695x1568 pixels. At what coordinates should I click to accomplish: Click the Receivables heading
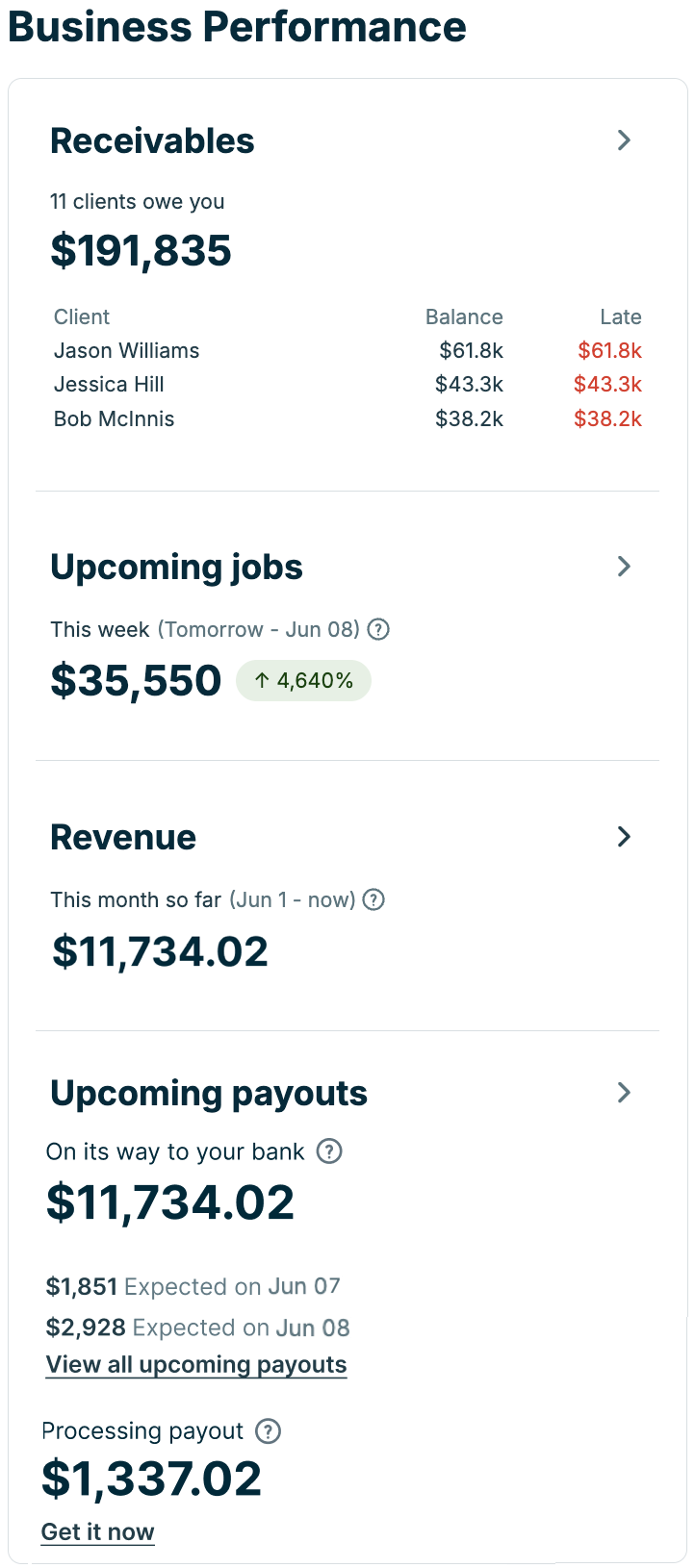click(152, 140)
